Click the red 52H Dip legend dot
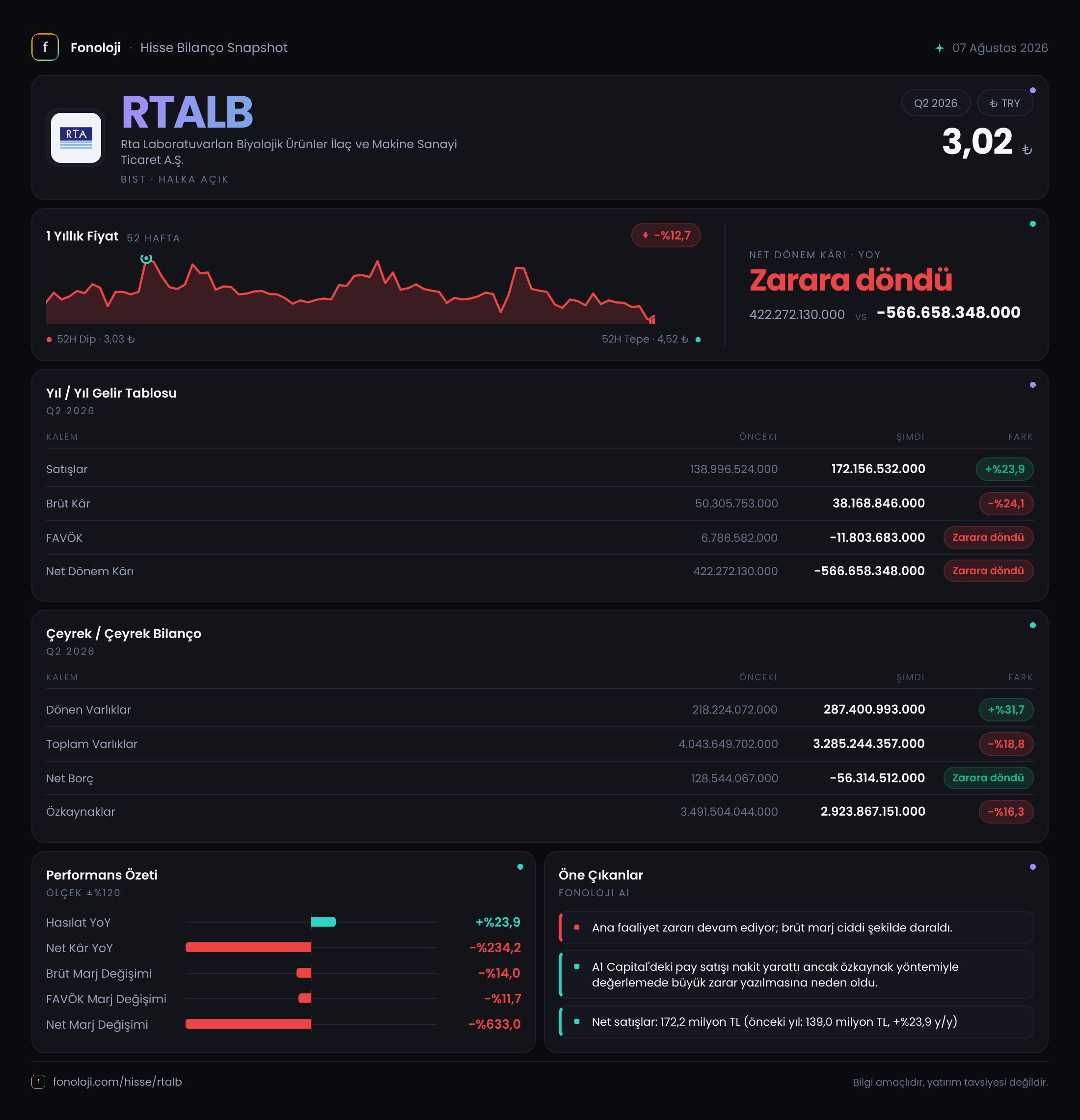This screenshot has width=1080, height=1120. tap(49, 340)
